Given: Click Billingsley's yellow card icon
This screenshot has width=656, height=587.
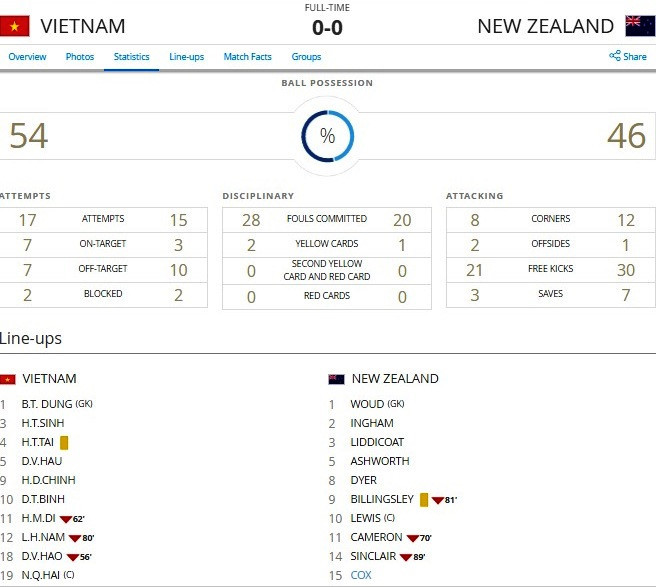Looking at the screenshot, I should [x=424, y=499].
